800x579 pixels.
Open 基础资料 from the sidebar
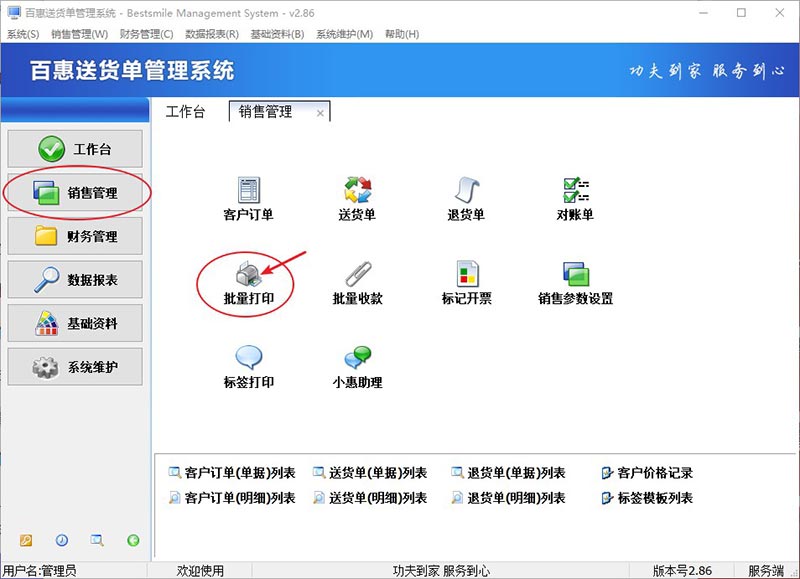point(75,323)
